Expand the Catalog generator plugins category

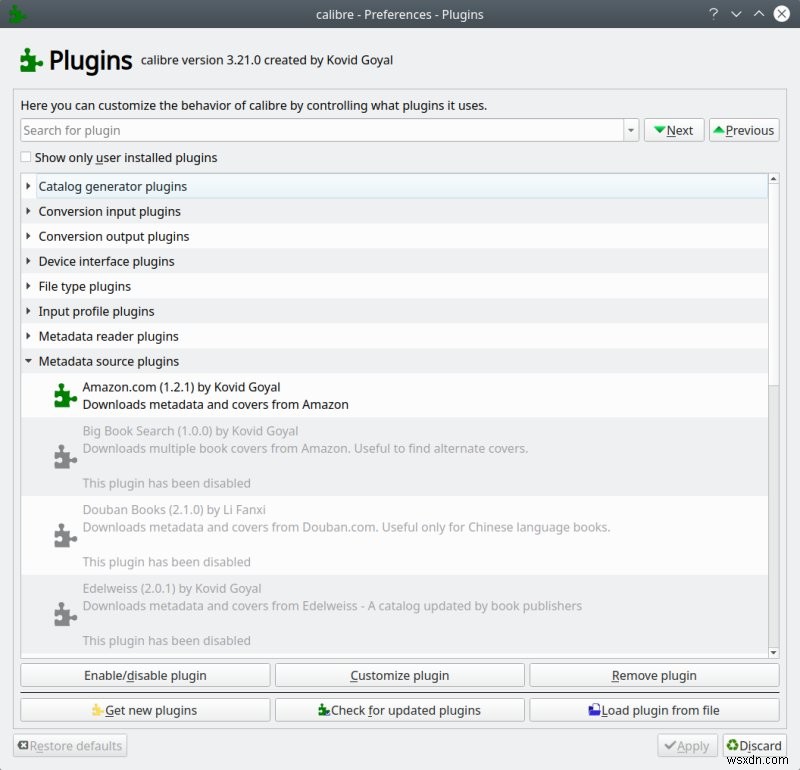coord(28,186)
